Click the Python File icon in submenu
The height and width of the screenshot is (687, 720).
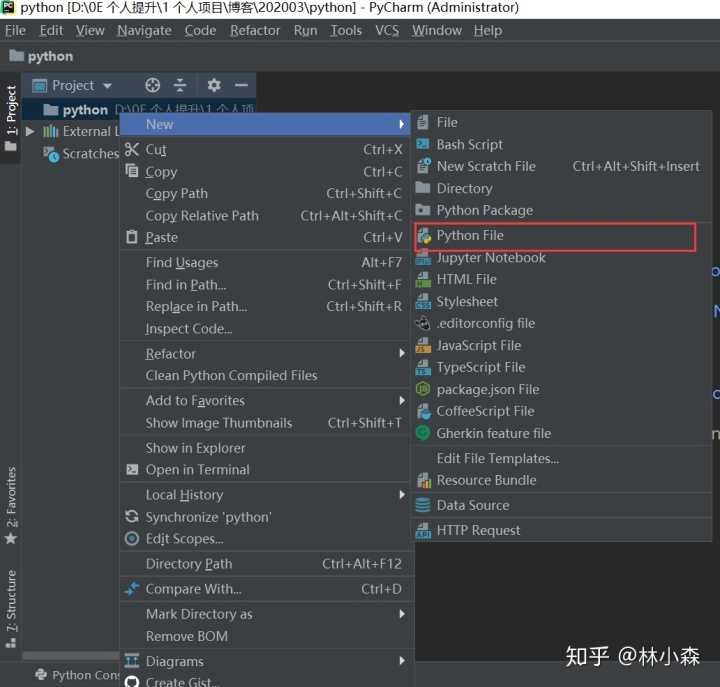coord(424,236)
